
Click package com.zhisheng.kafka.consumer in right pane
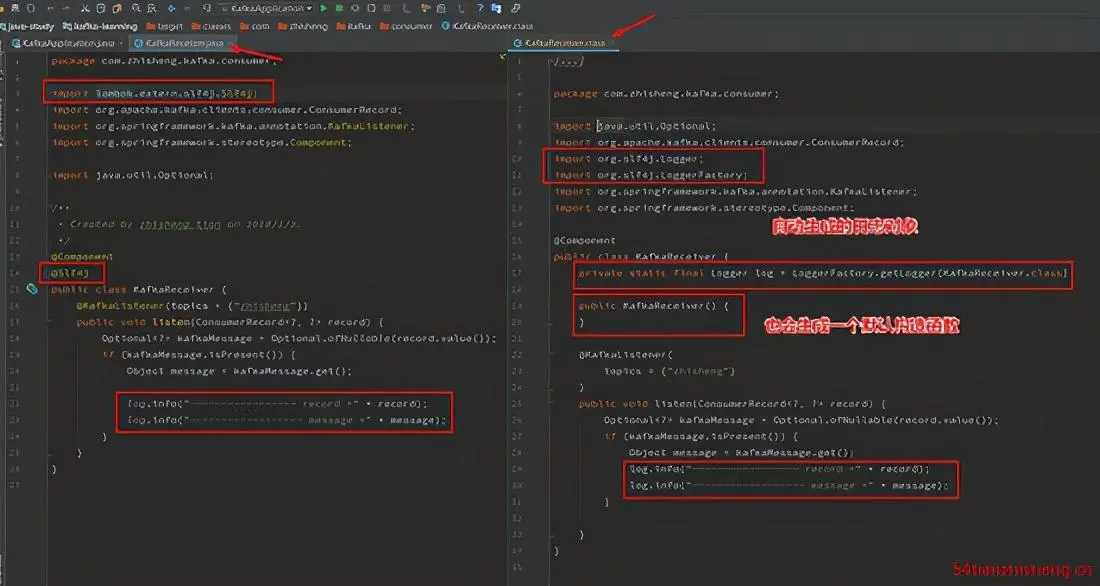click(x=666, y=94)
